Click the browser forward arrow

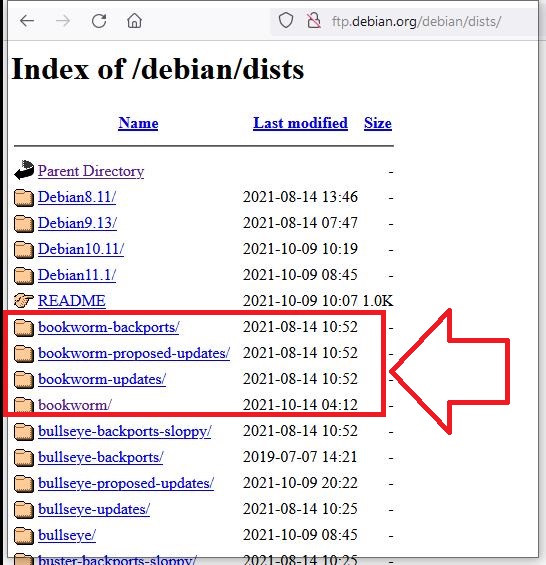tap(63, 21)
